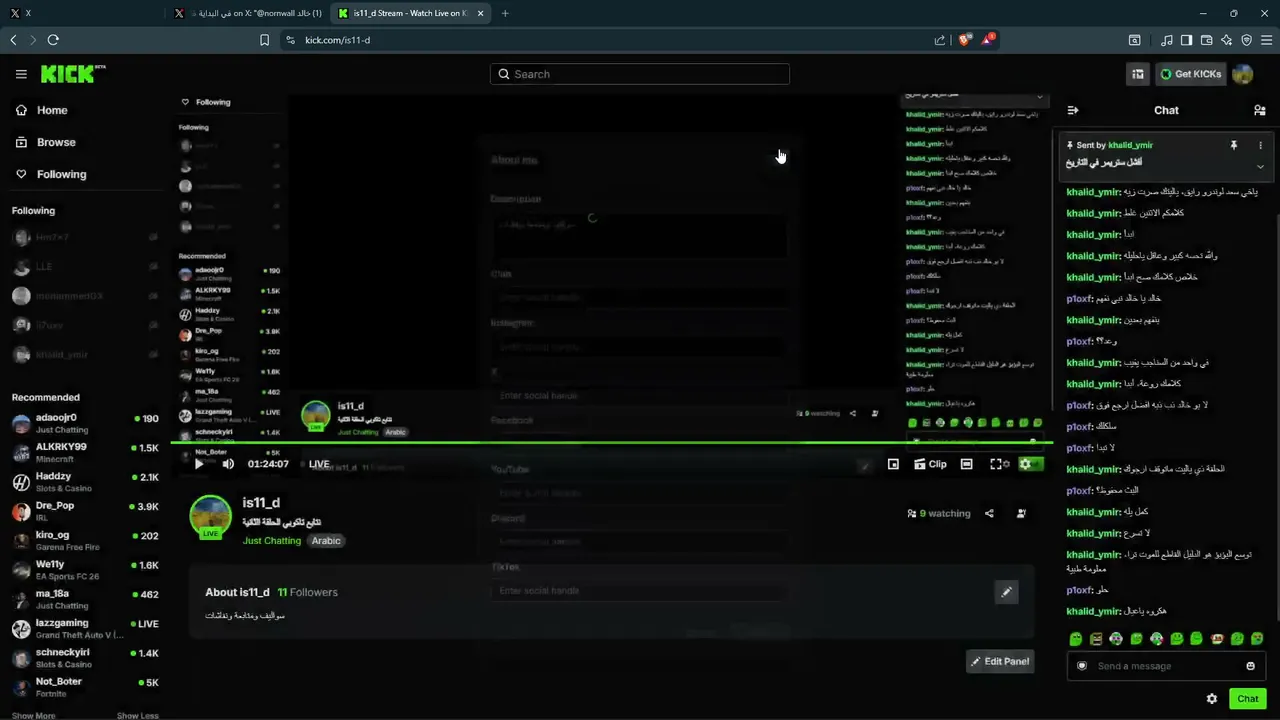Click the address bar URL kick.com/is11-d

pyautogui.click(x=337, y=40)
